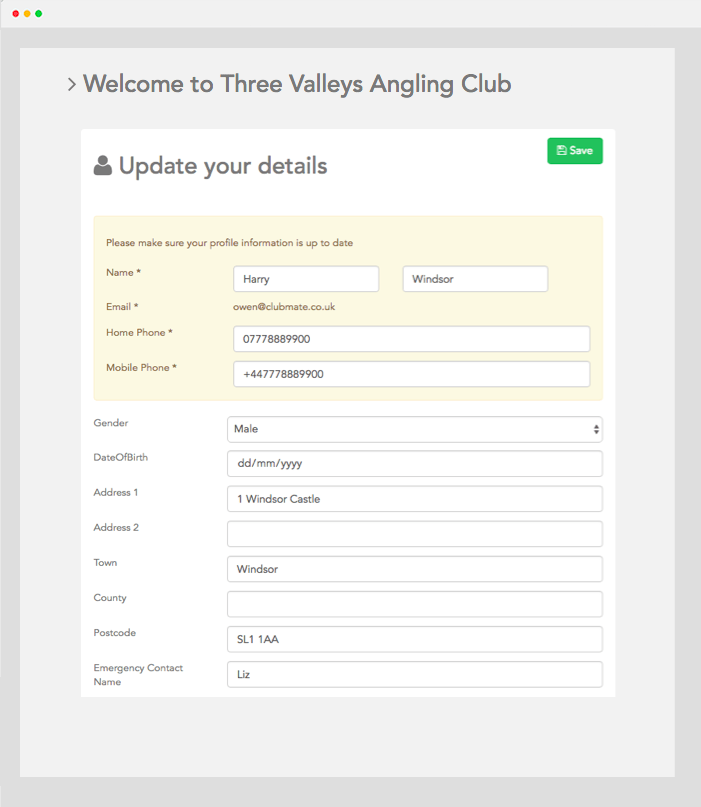Viewport: 701px width, 807px height.
Task: Click the Gender dropdown arrows
Action: tap(596, 429)
